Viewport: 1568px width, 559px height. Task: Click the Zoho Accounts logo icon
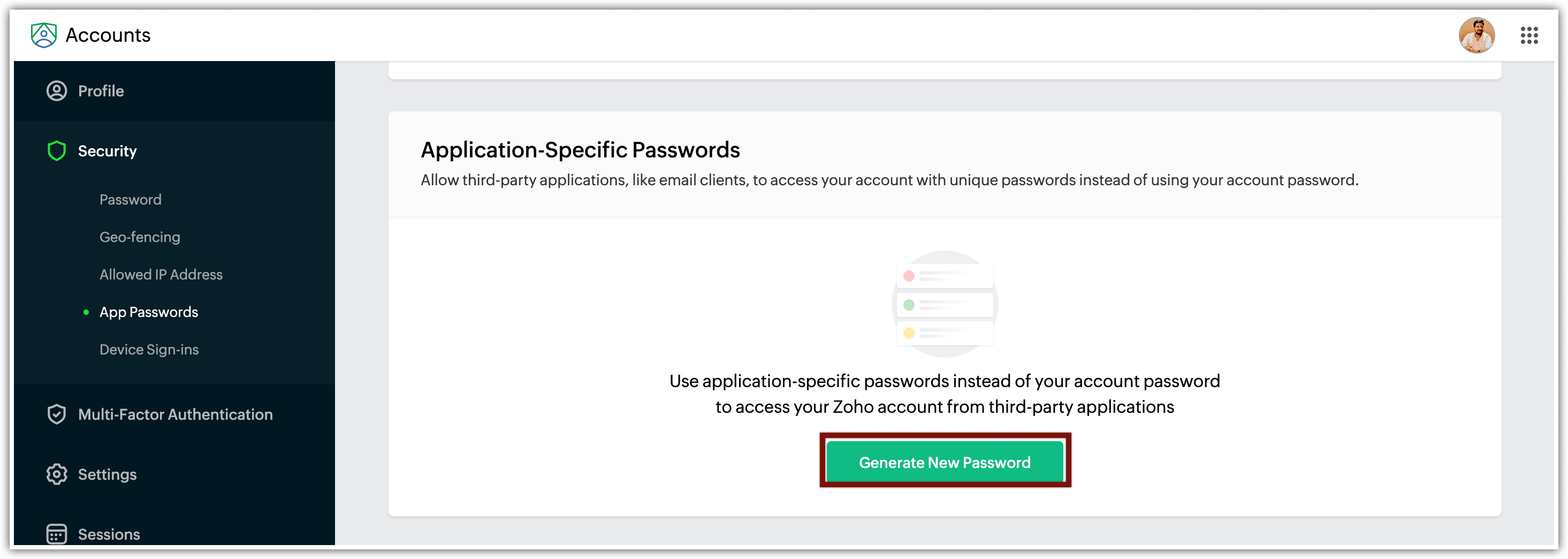coord(43,35)
